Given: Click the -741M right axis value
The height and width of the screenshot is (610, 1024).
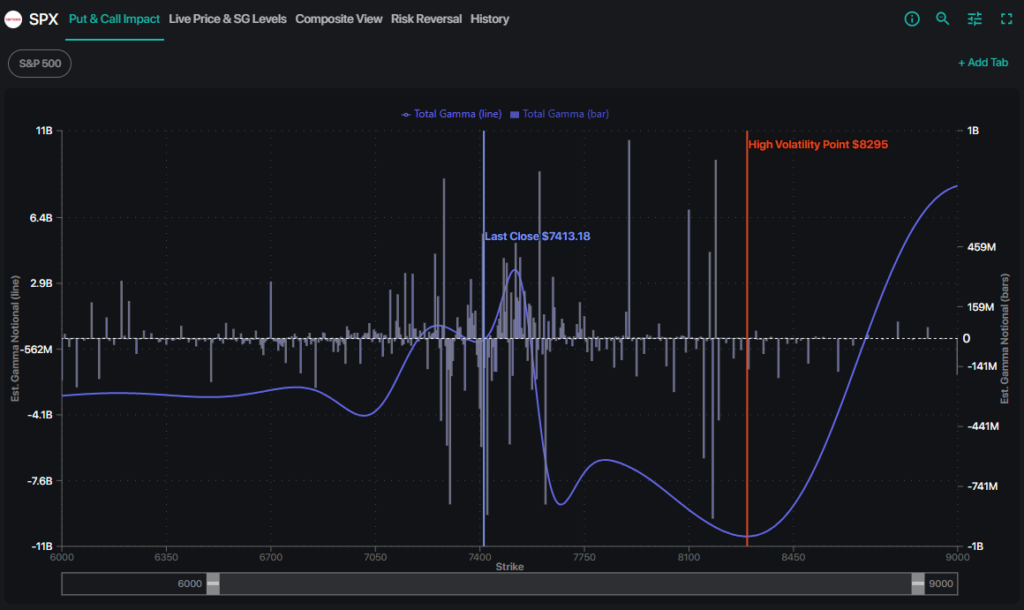Looking at the screenshot, I should pyautogui.click(x=982, y=486).
